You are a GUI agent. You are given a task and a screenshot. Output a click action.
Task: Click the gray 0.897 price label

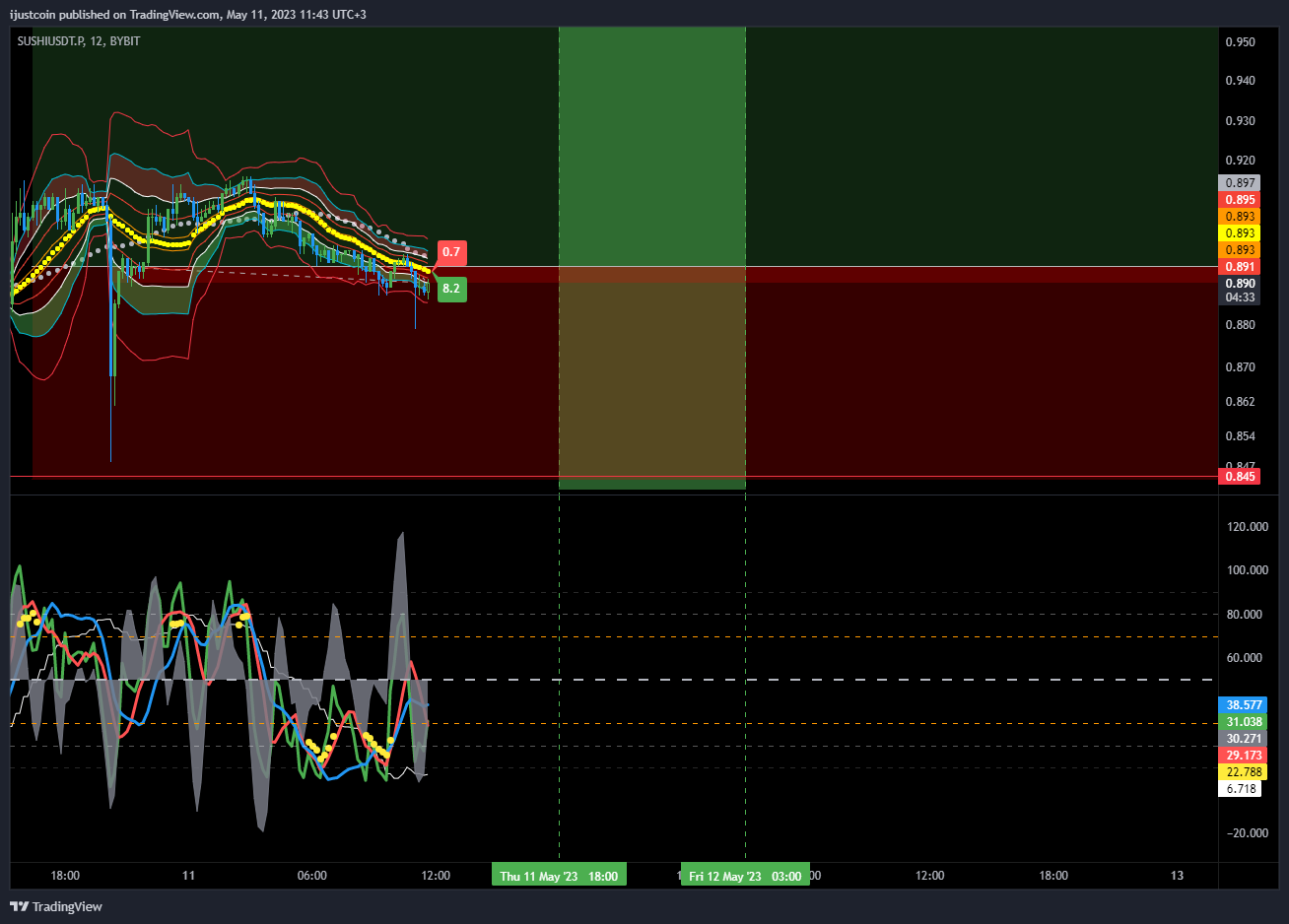[x=1240, y=183]
